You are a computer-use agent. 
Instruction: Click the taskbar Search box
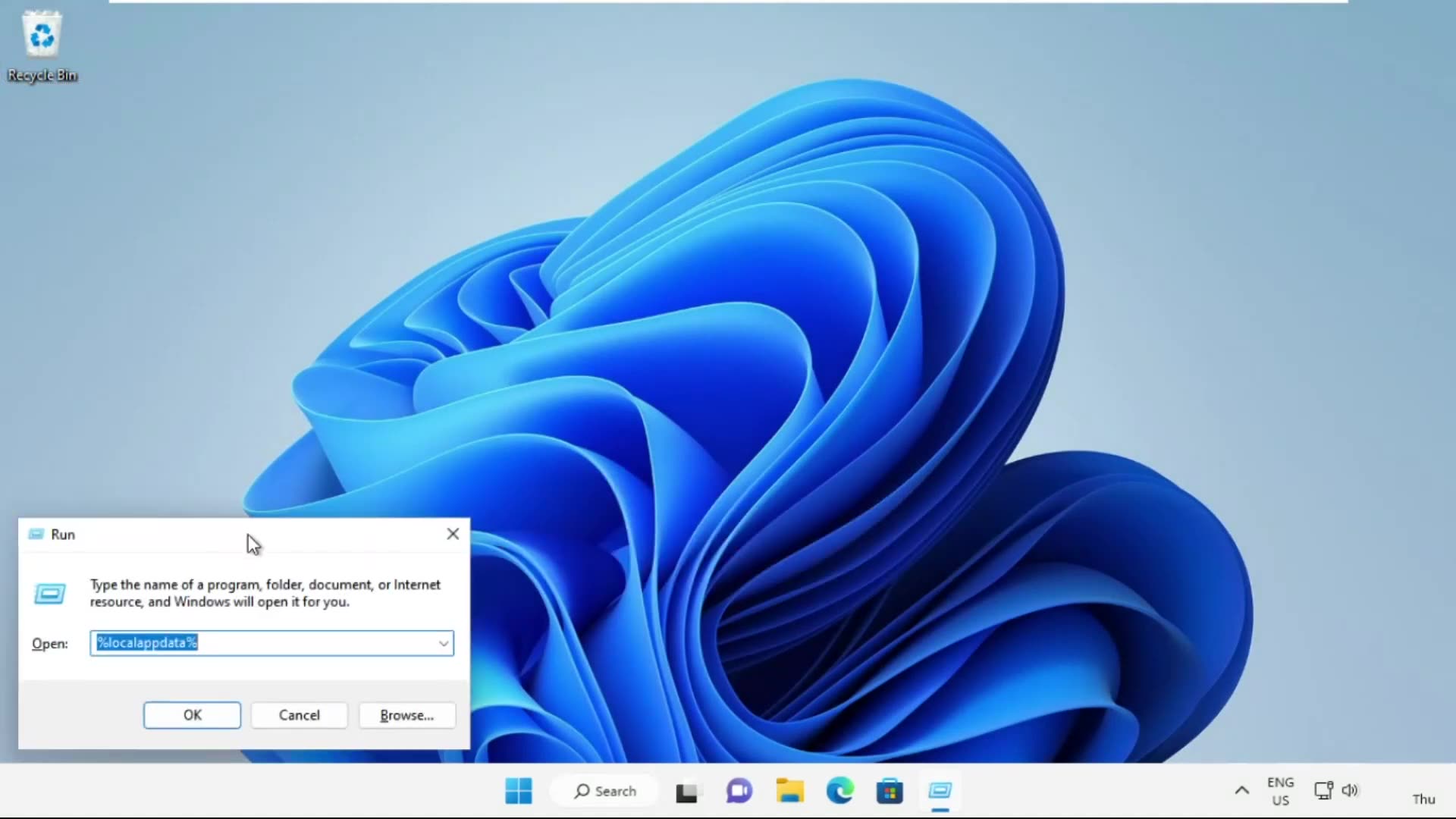click(x=604, y=790)
